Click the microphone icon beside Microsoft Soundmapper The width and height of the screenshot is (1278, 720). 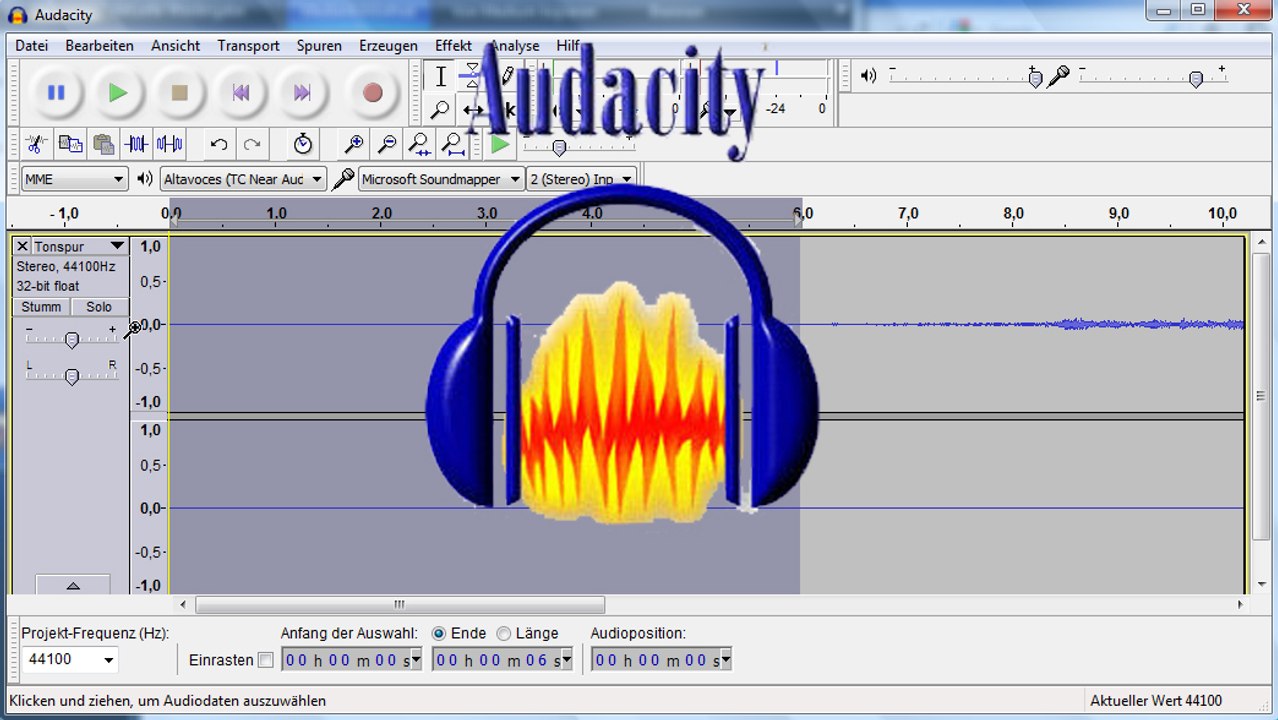(x=343, y=179)
